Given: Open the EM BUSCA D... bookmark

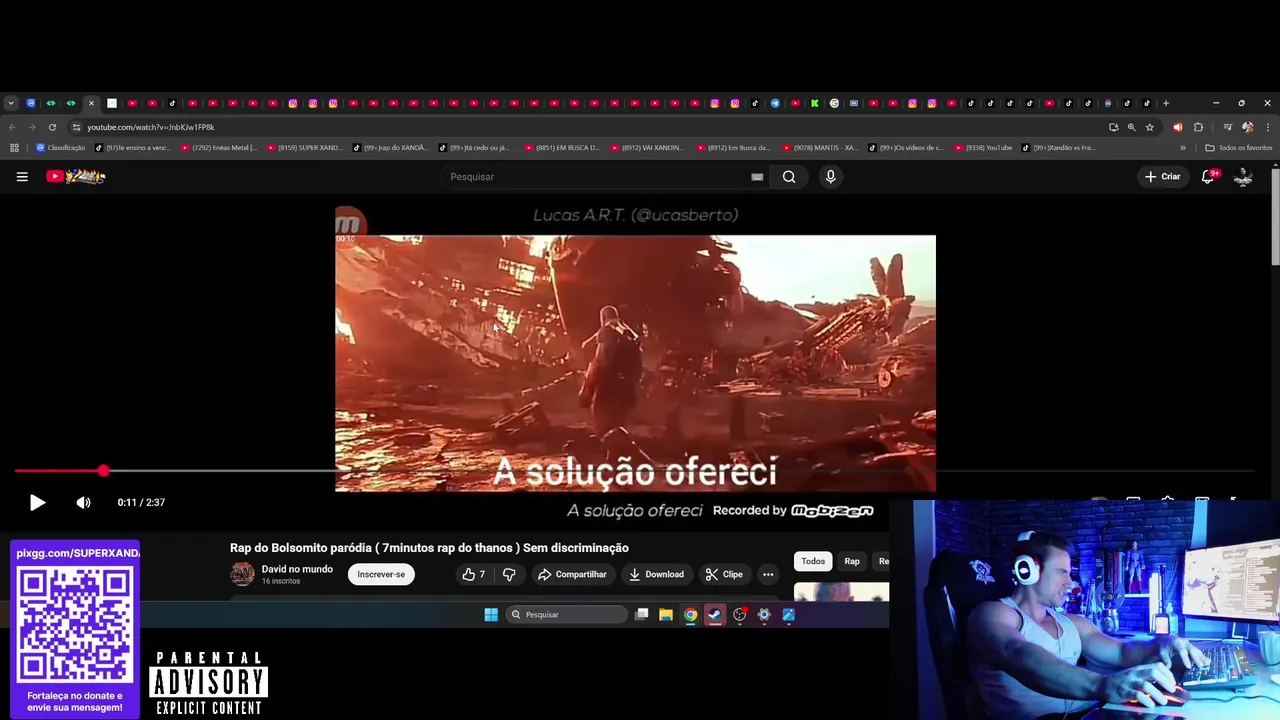Looking at the screenshot, I should click(562, 148).
